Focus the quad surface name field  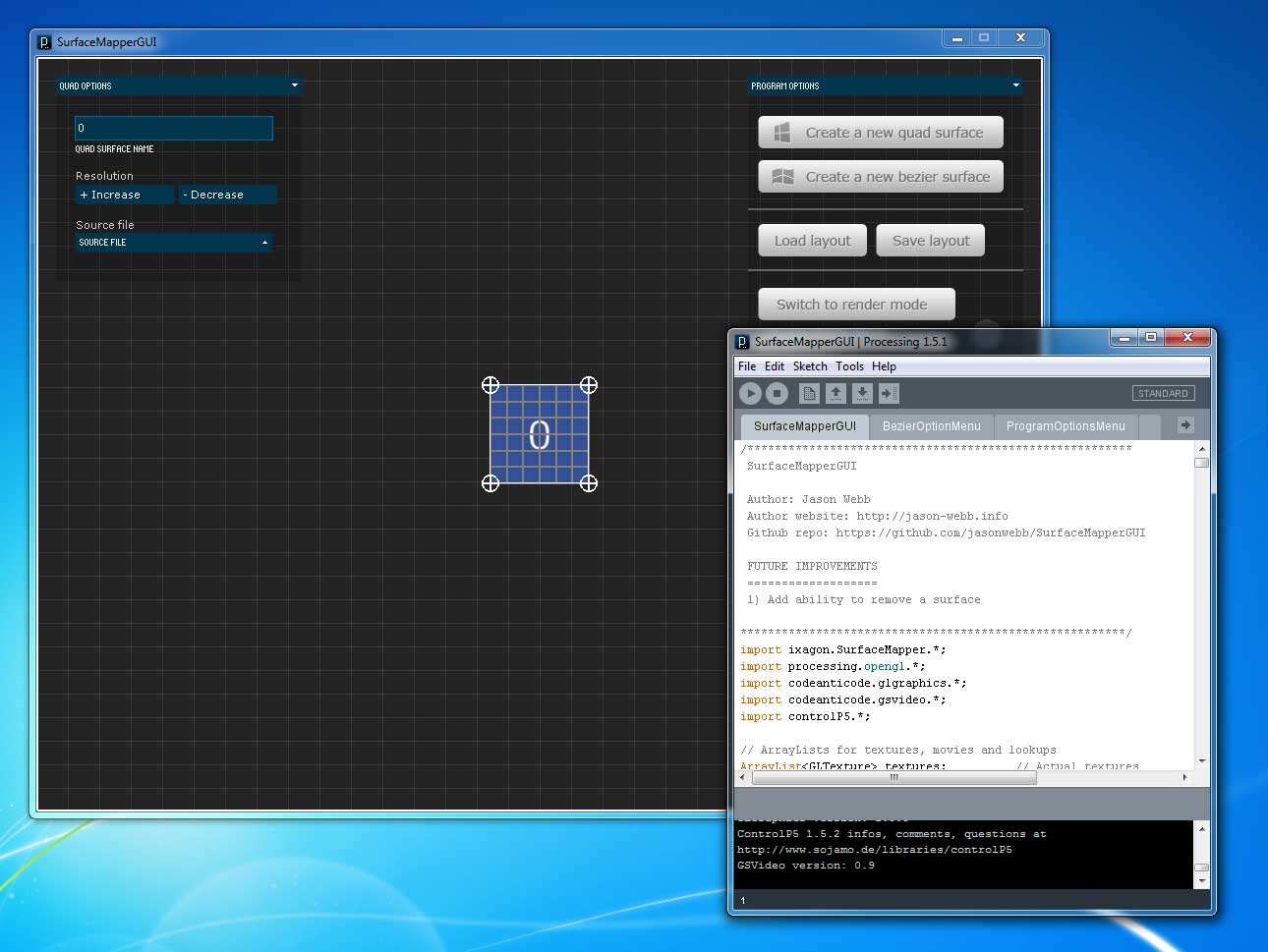click(x=174, y=128)
